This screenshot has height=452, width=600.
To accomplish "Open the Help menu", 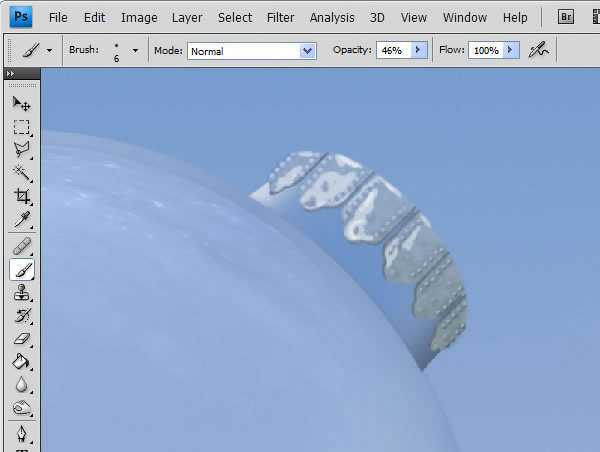I will (x=515, y=18).
